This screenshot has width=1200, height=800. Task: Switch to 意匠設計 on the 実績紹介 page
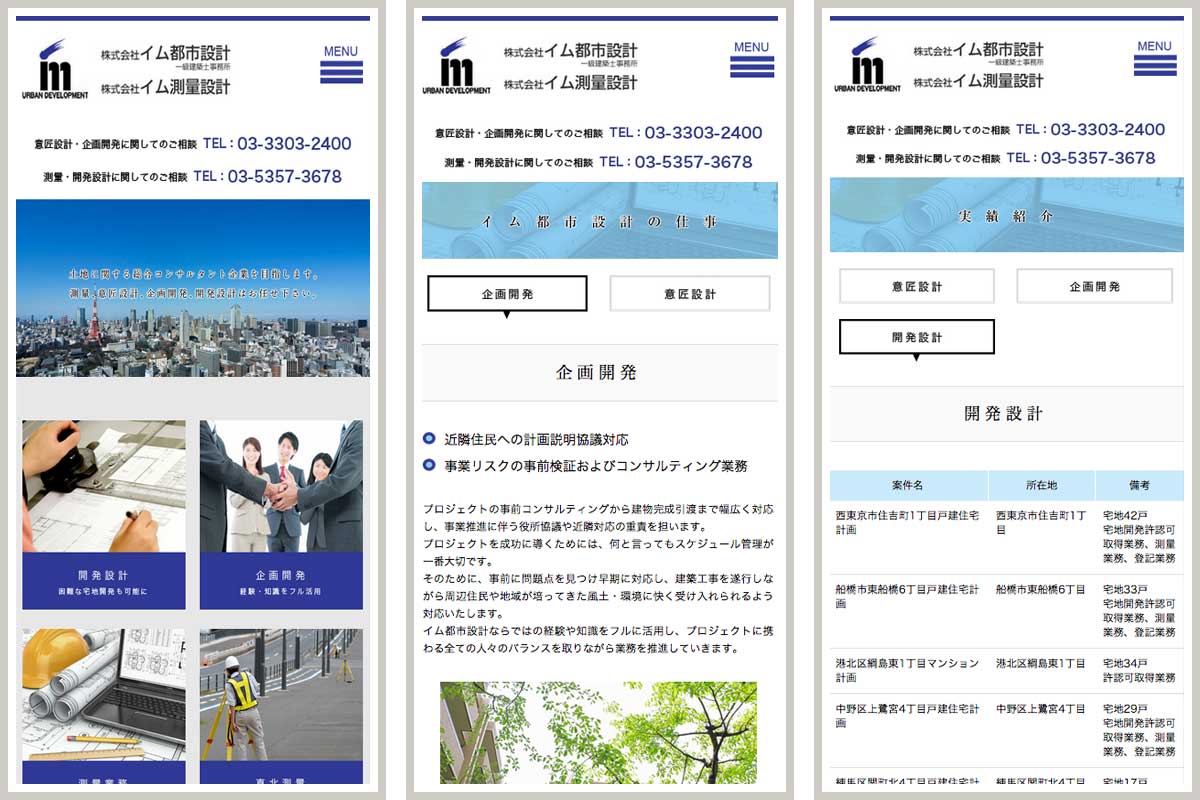click(x=915, y=286)
